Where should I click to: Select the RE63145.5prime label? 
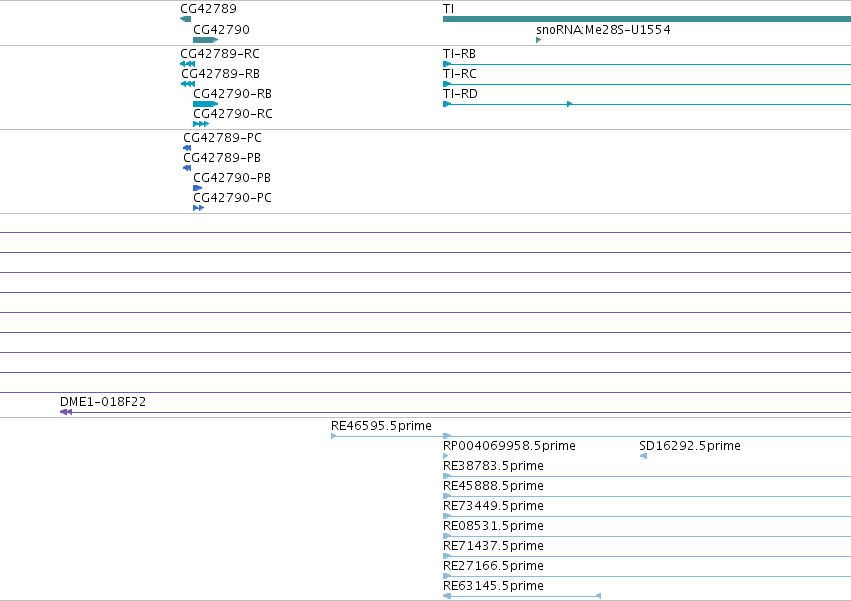[493, 587]
